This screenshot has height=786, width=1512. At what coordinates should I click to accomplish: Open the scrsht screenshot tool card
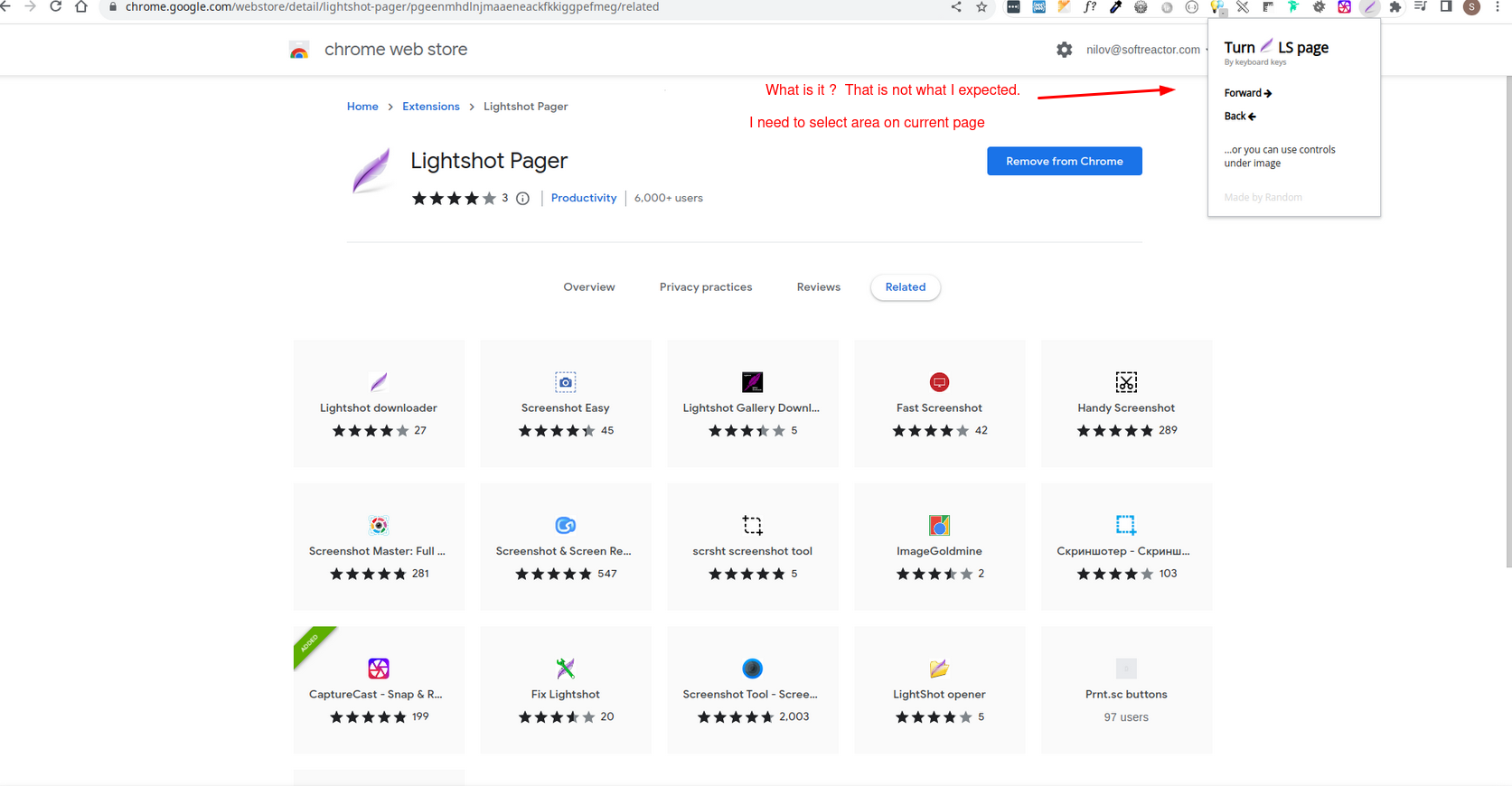[753, 547]
